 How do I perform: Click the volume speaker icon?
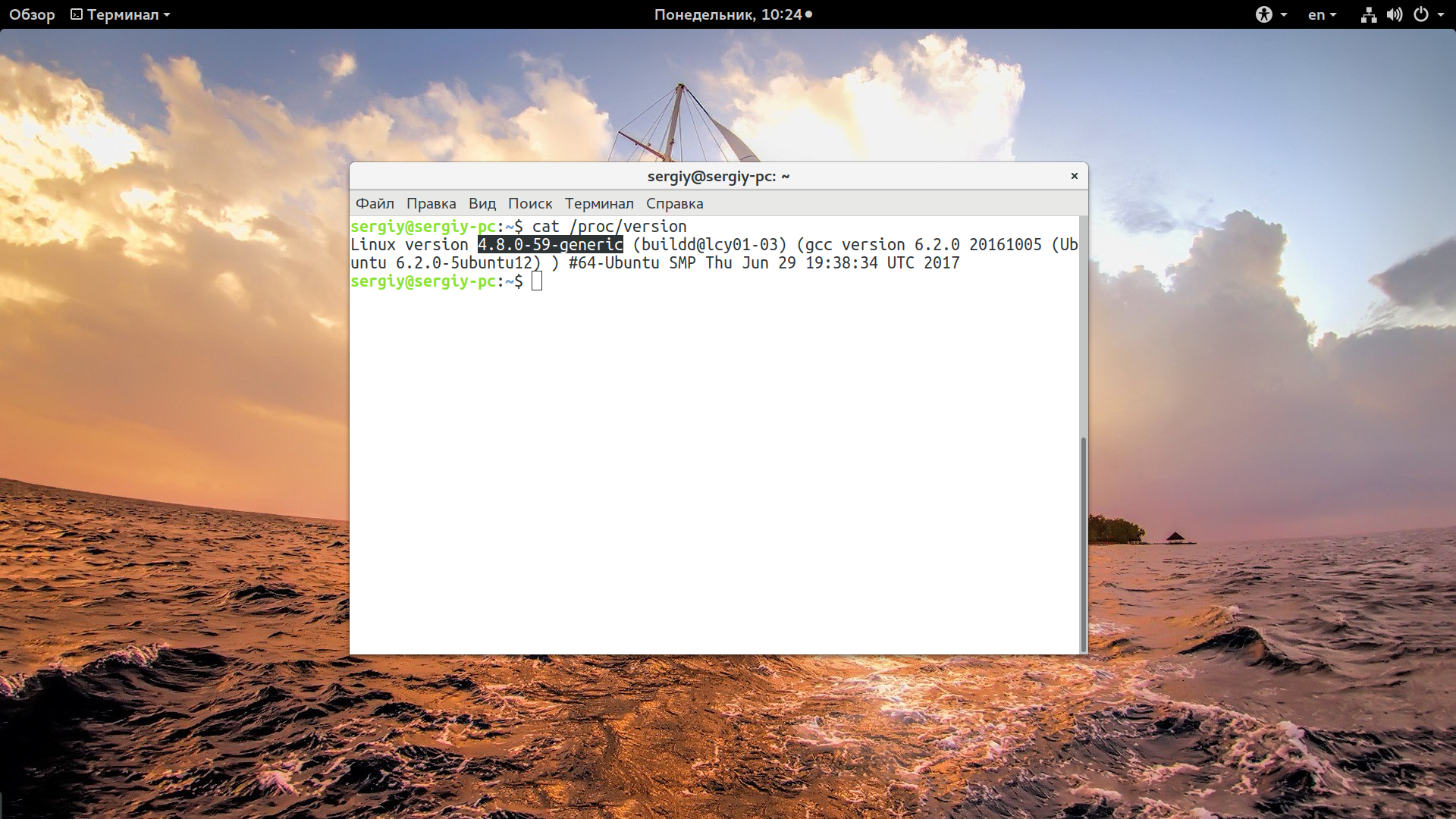[1394, 14]
